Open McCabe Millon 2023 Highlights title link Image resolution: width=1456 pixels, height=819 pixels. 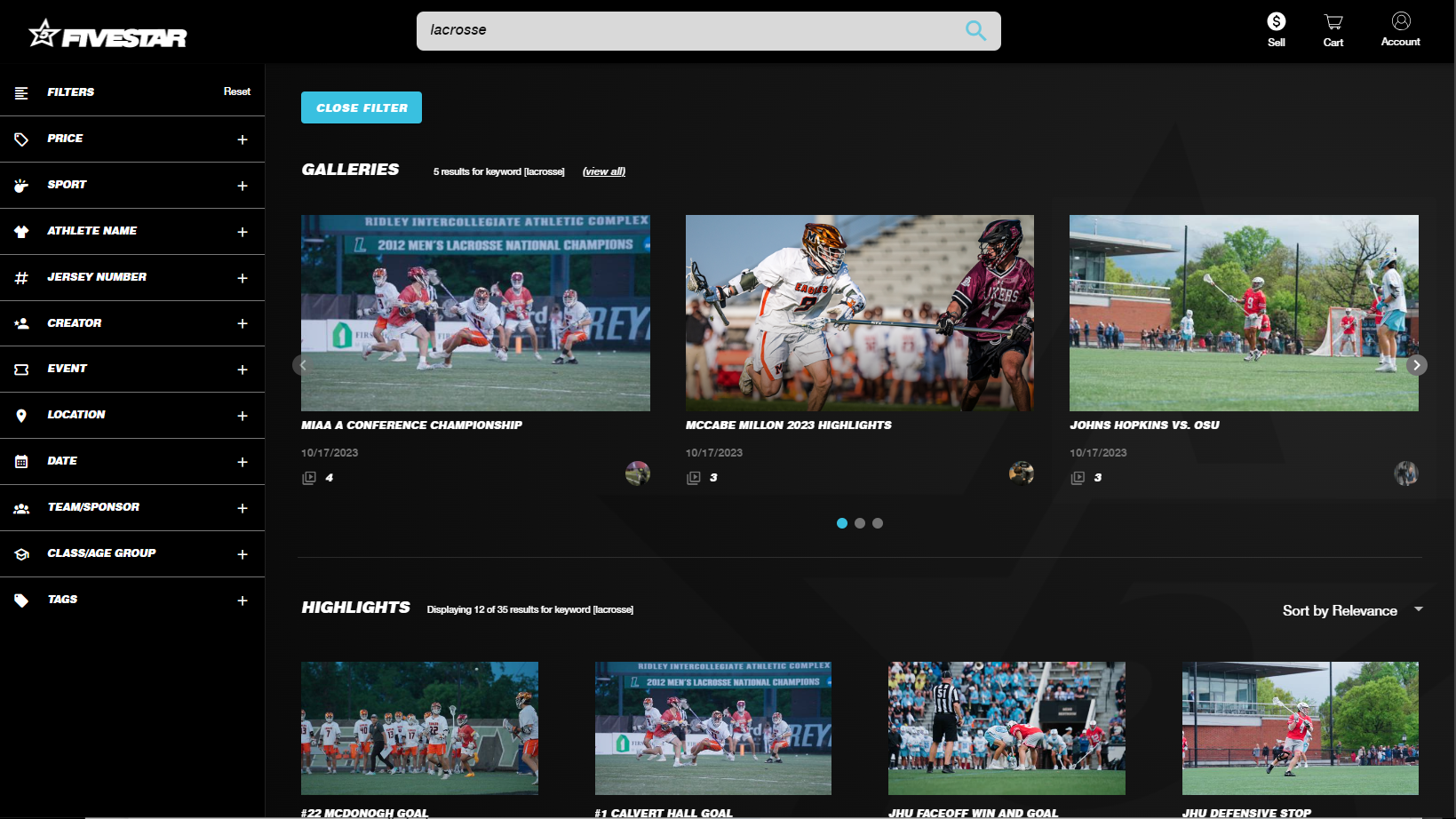click(x=789, y=425)
